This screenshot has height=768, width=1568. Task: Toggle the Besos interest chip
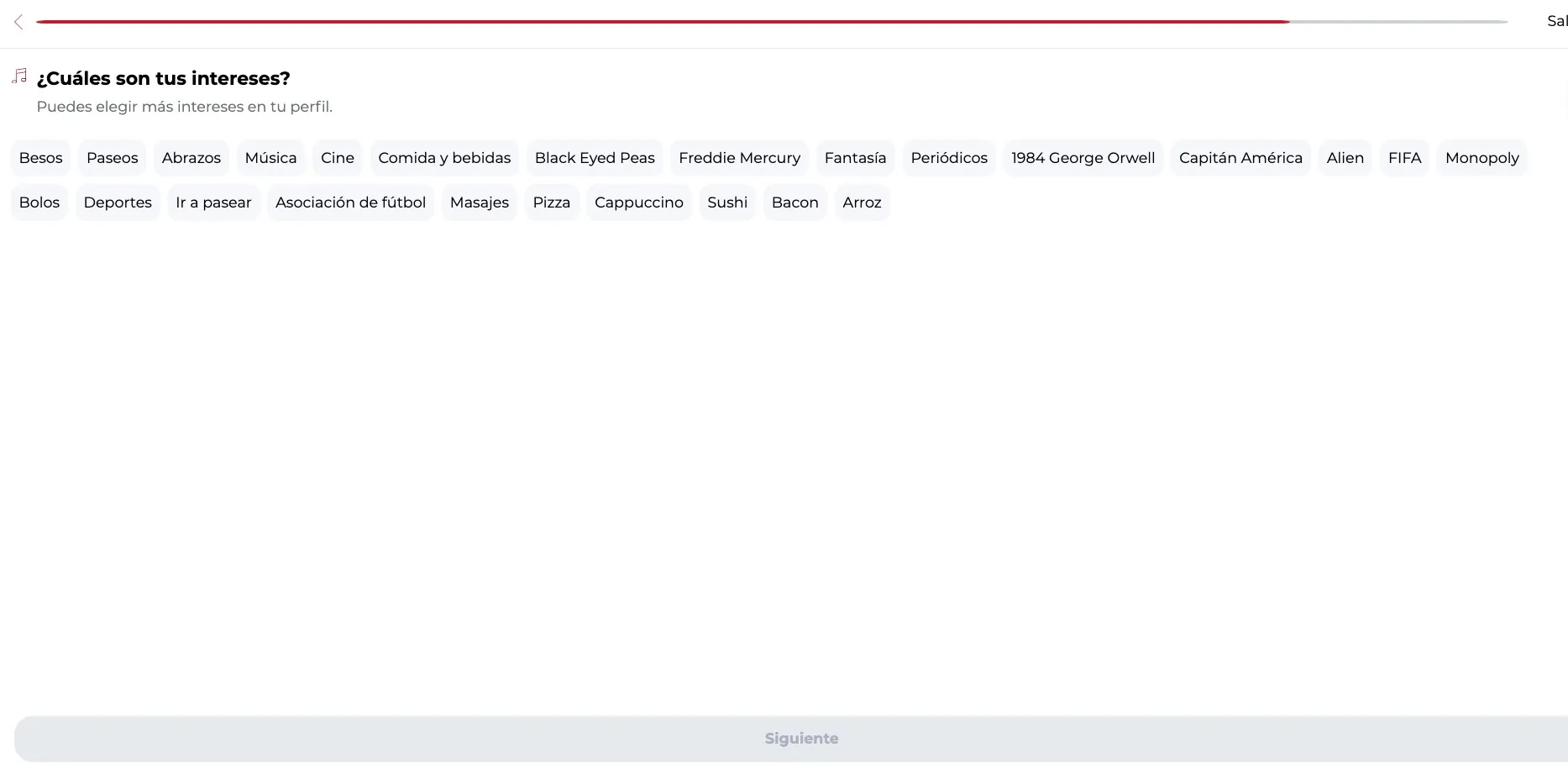point(40,158)
